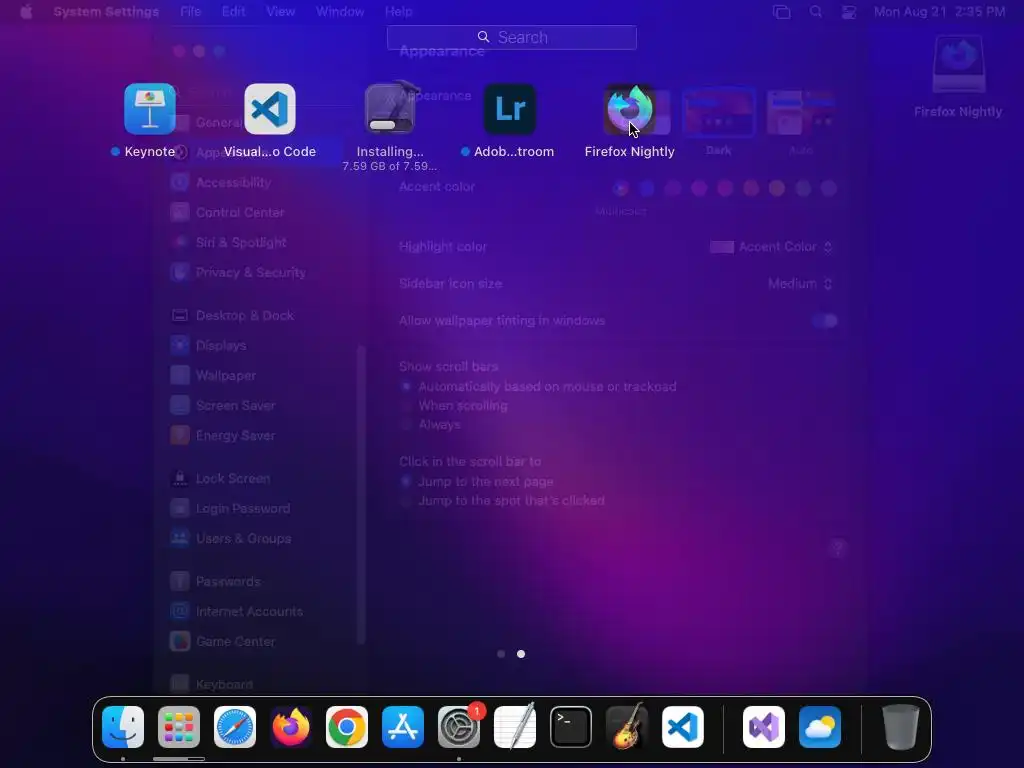Launch Firefox Nightly from Launchpad

coord(630,109)
